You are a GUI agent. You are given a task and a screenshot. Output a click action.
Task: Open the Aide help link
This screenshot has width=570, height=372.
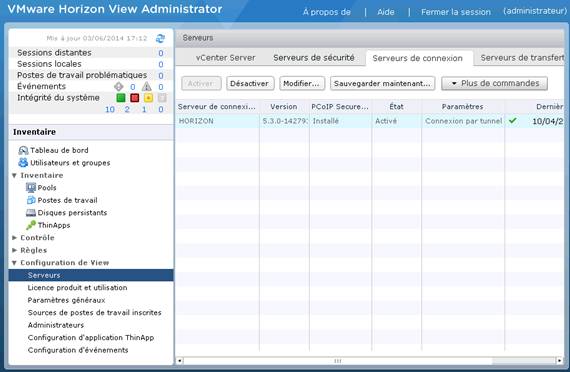click(x=386, y=12)
